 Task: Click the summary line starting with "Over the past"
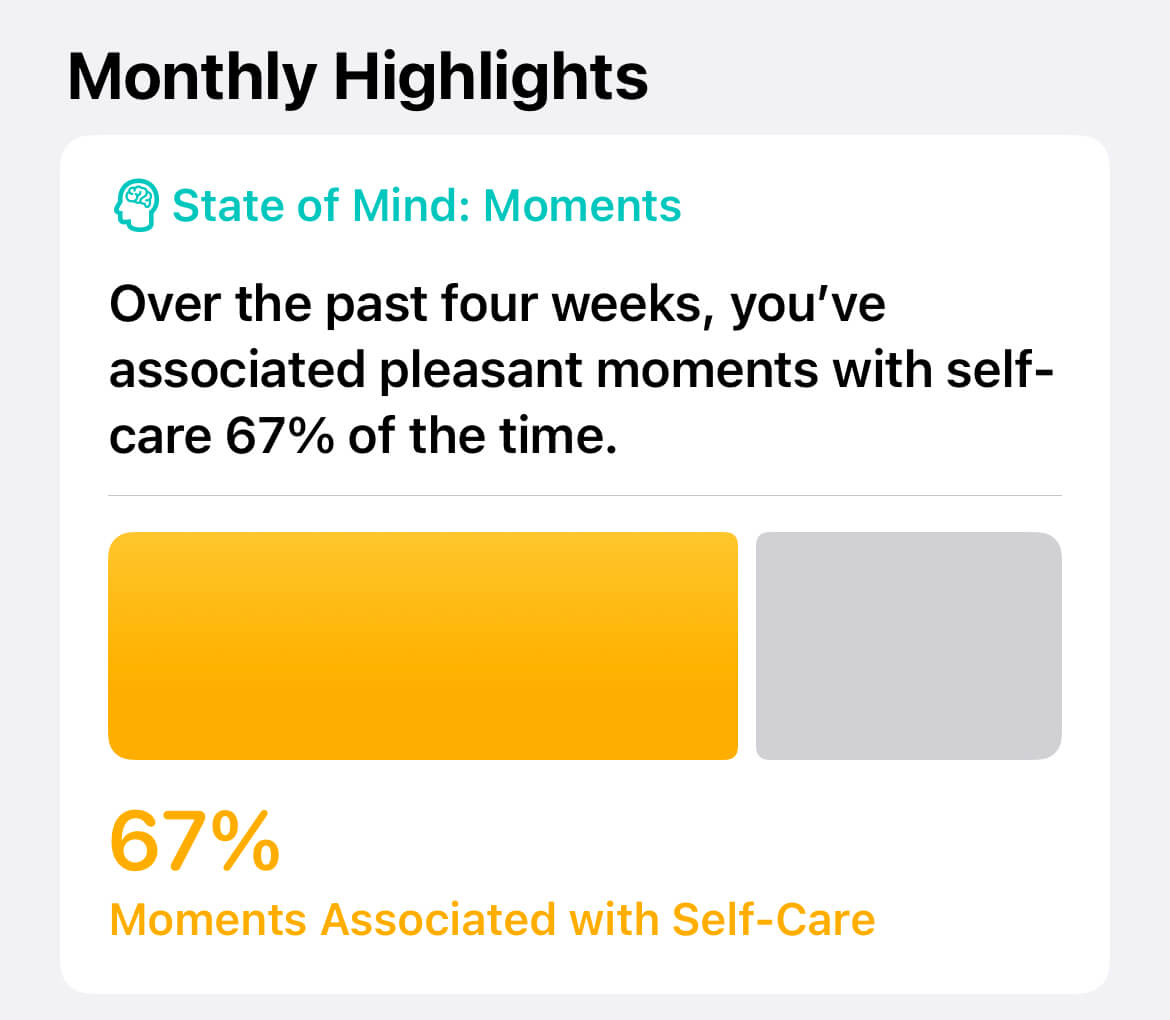coord(497,305)
